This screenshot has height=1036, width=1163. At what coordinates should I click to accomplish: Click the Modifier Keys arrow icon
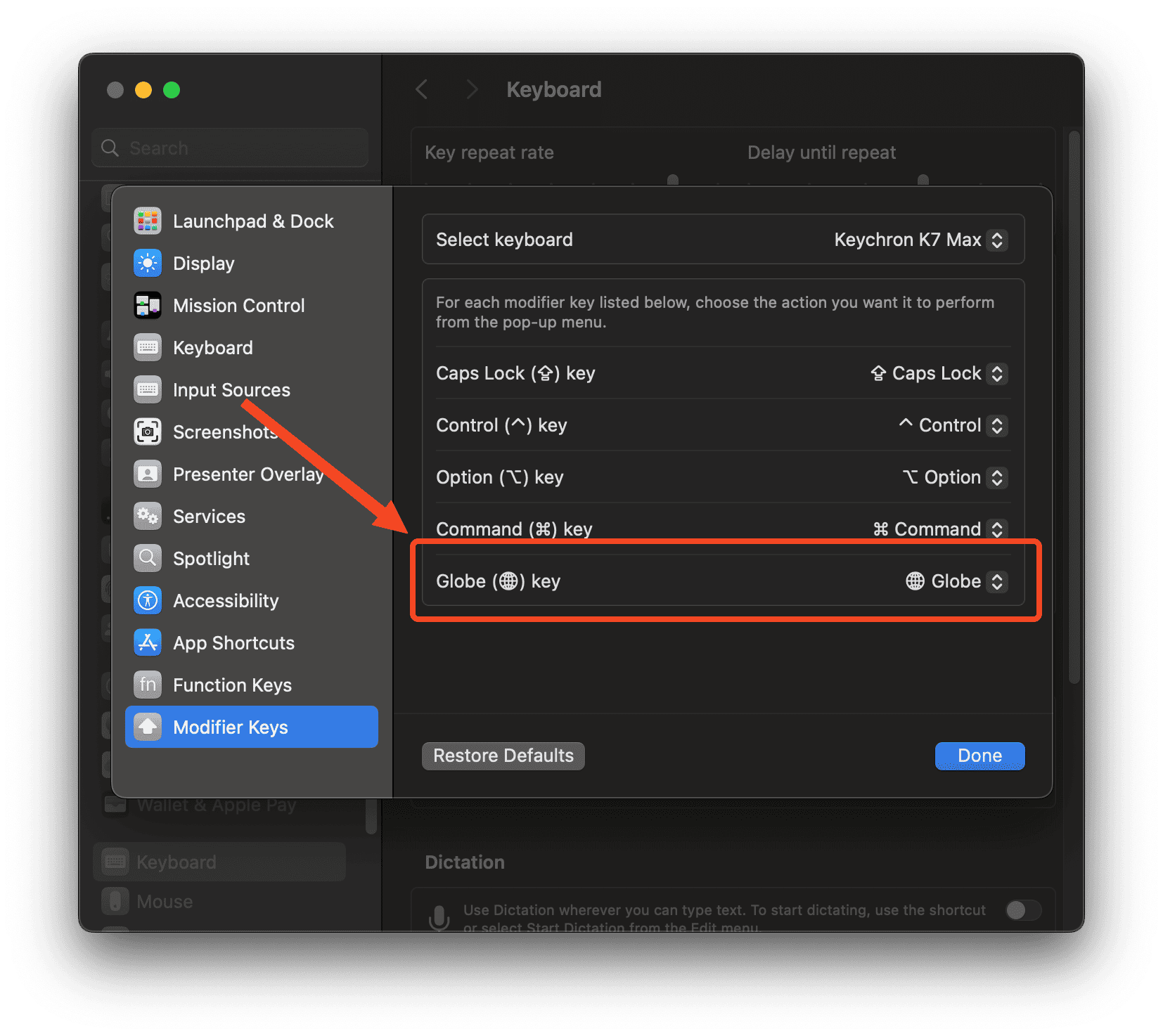pos(148,727)
